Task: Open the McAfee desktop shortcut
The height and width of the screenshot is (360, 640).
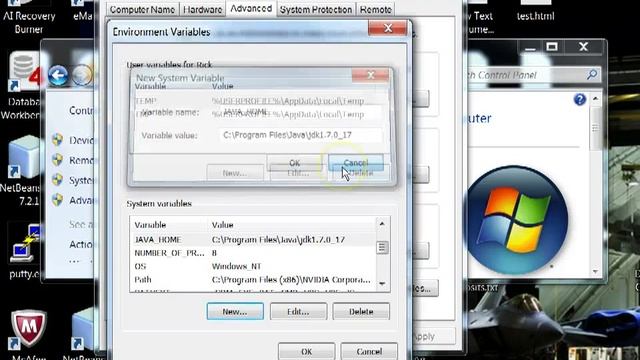Action: coord(28,334)
